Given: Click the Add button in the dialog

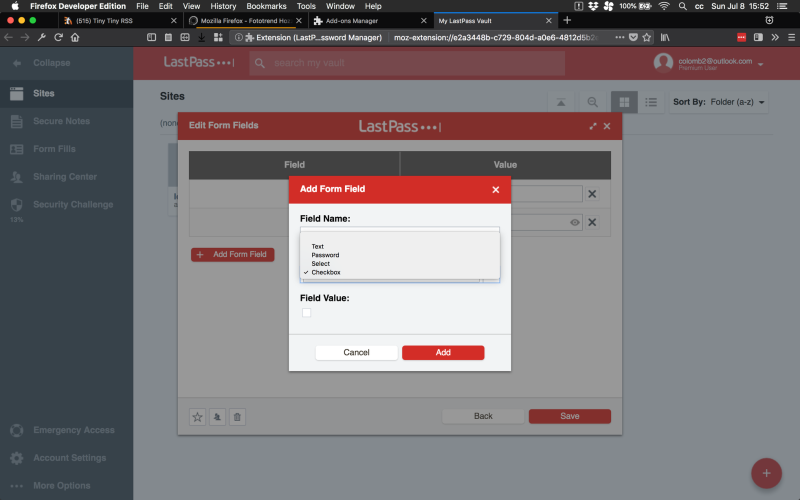Looking at the screenshot, I should [443, 353].
